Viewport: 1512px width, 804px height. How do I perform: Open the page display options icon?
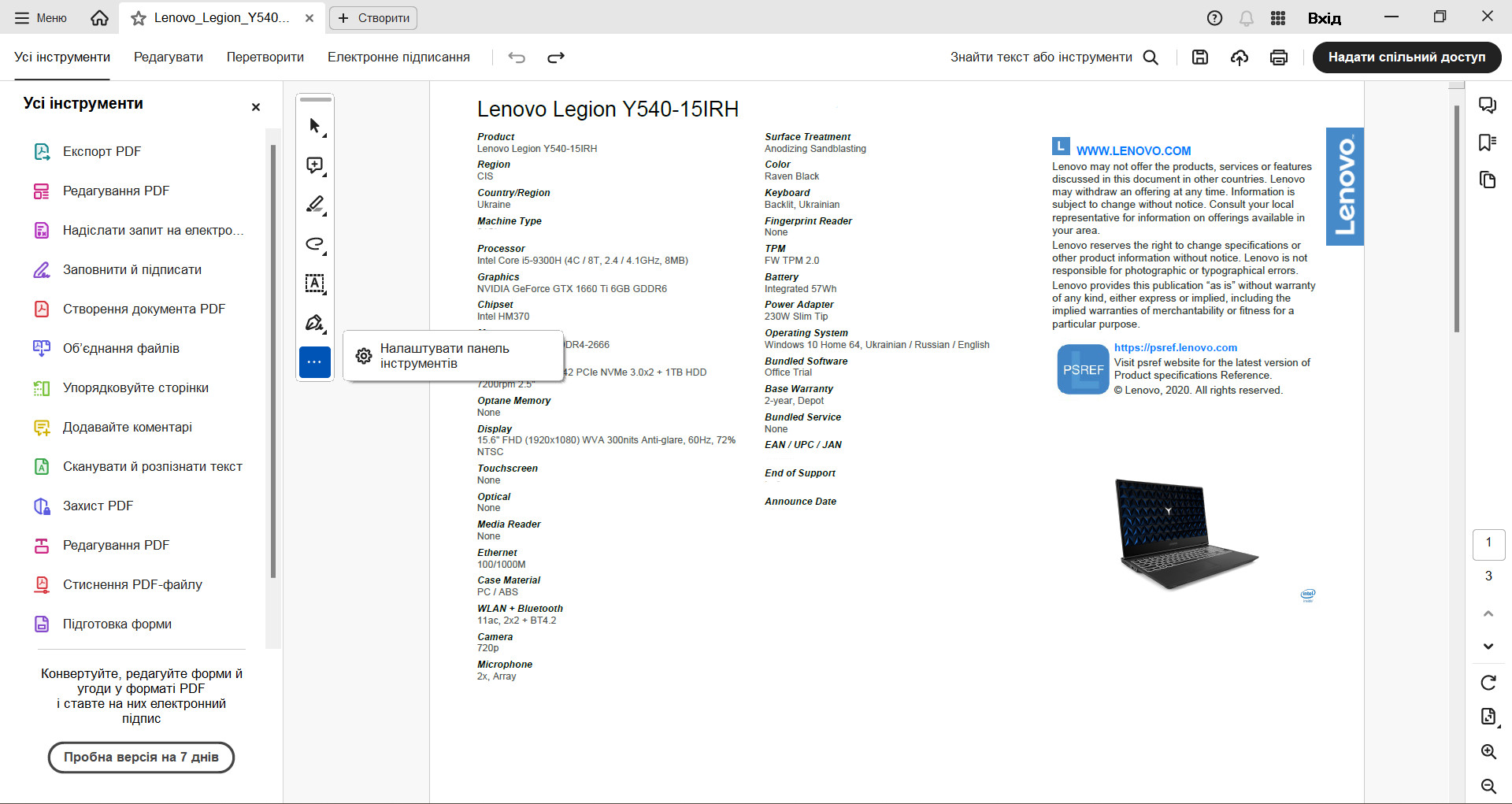[1488, 717]
